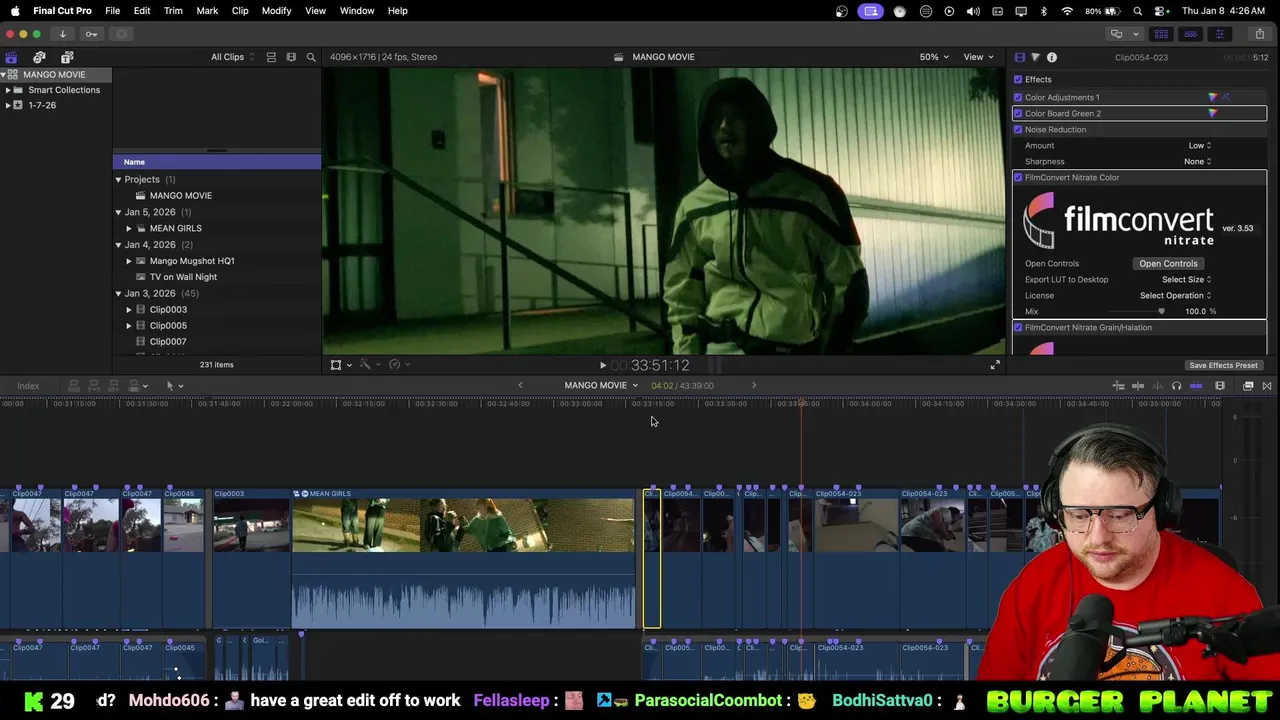Show the Libraries sidebar clapper icon
The width and height of the screenshot is (1280, 720).
click(11, 57)
